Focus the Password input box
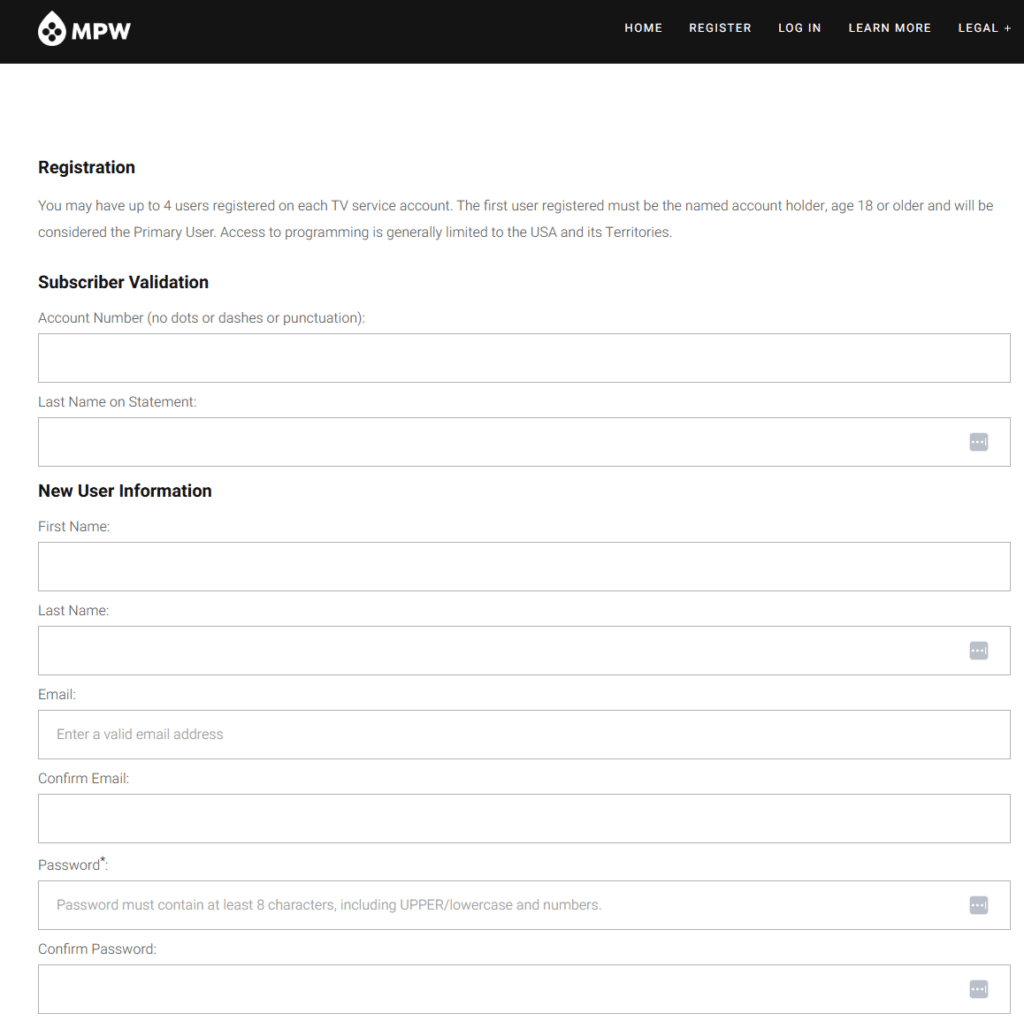The image size is (1024, 1021). pyautogui.click(x=500, y=905)
